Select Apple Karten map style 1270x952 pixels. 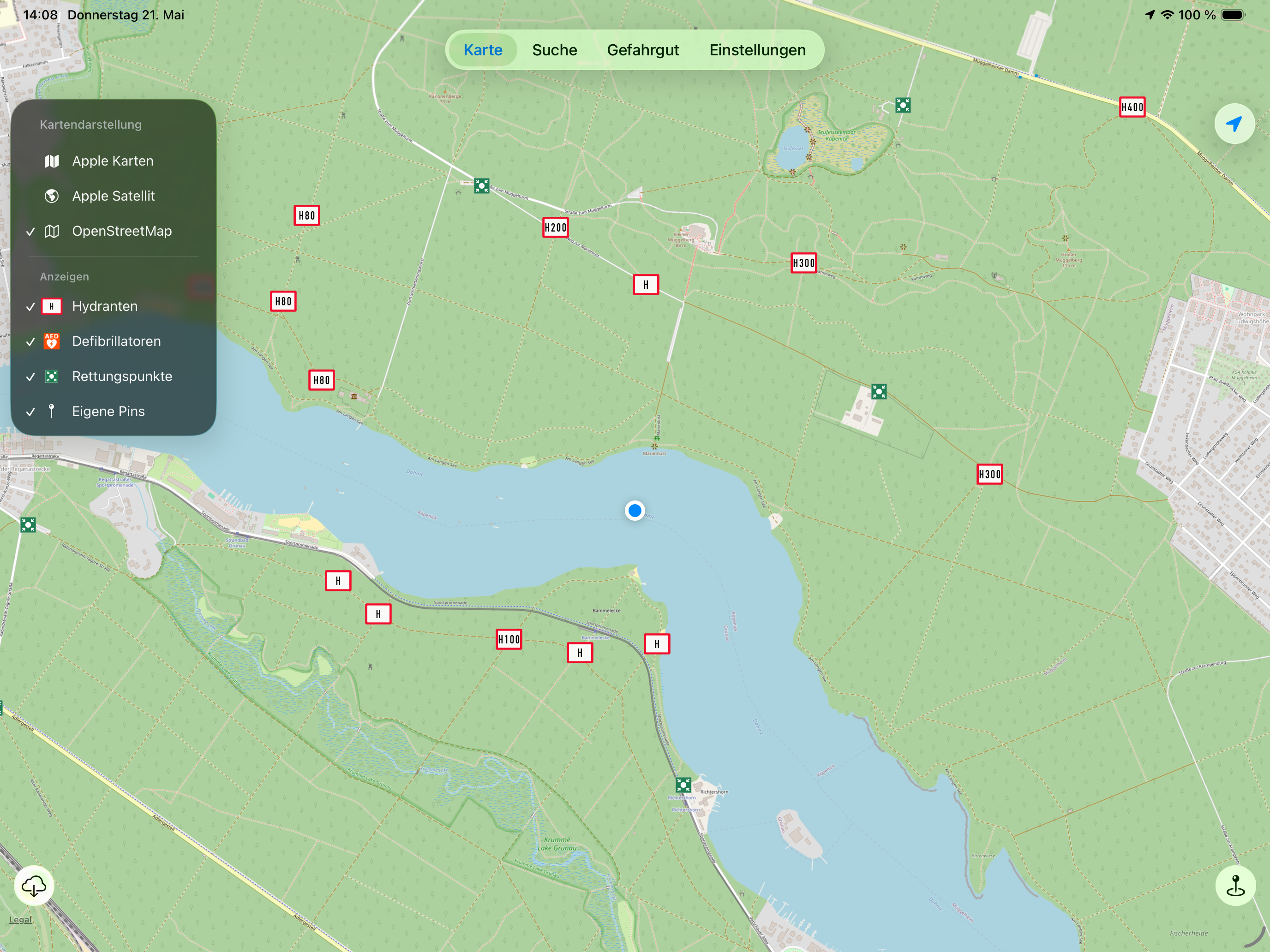[x=113, y=161]
